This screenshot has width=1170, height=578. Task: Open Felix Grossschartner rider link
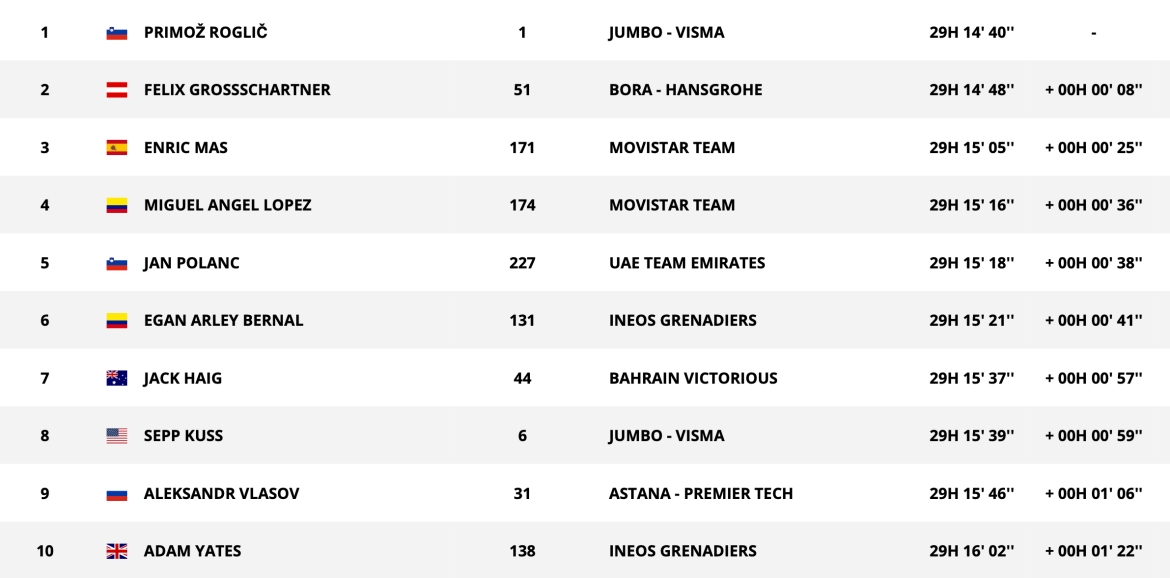coord(237,90)
